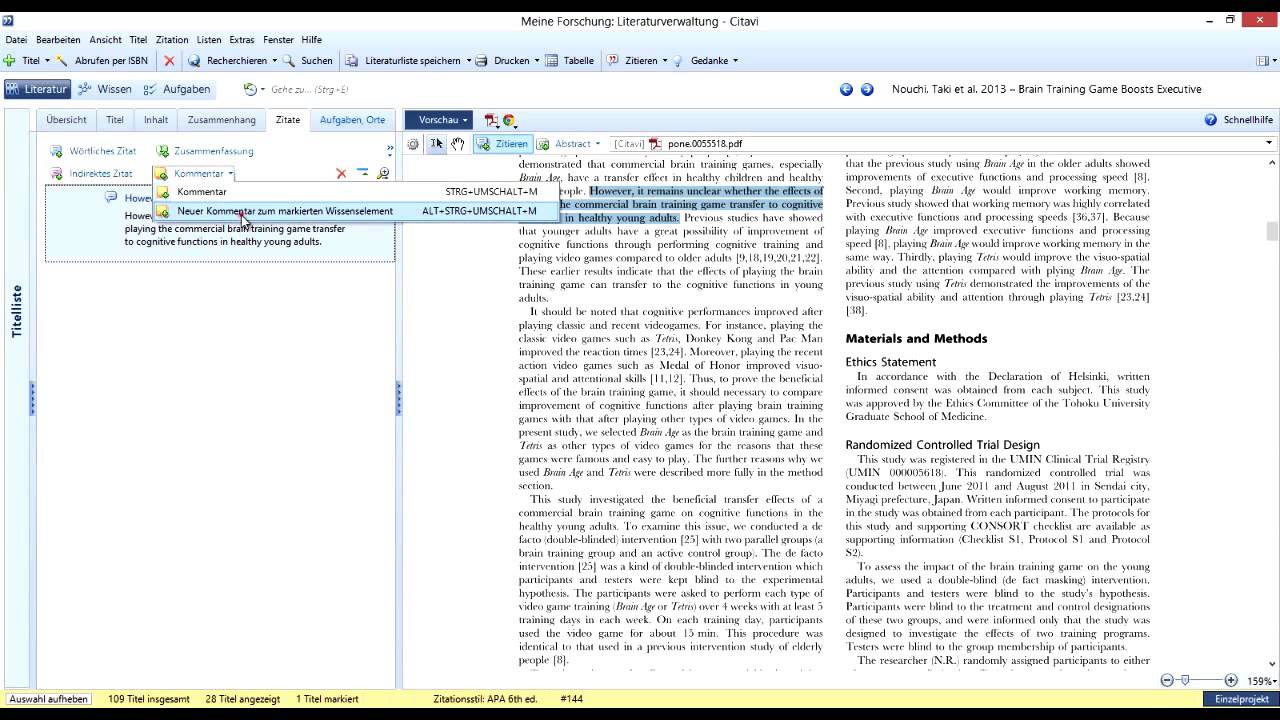Switch to the Übersicht tab
The height and width of the screenshot is (720, 1280).
point(66,120)
